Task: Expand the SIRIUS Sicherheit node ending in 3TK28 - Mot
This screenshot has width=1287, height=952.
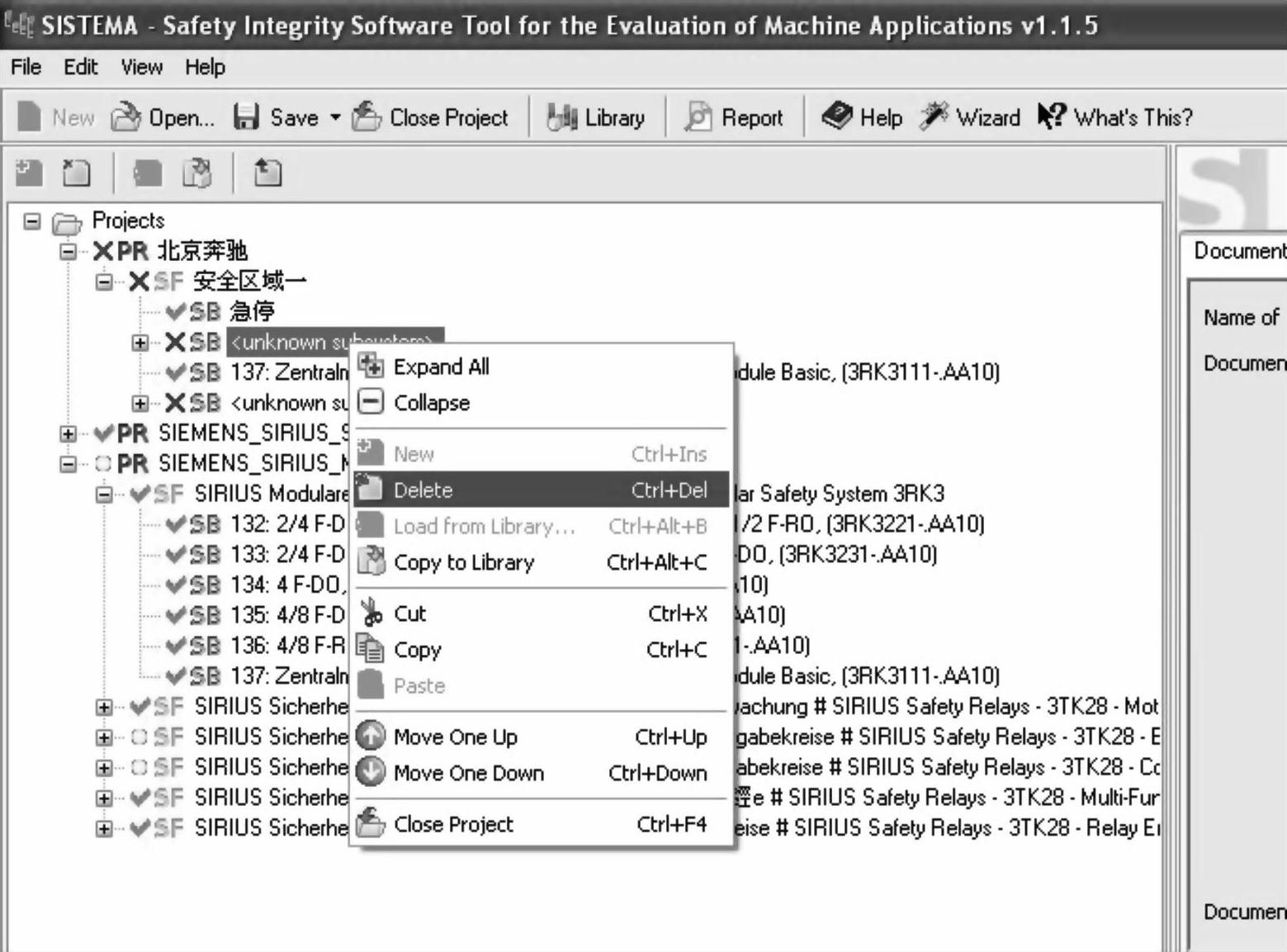Action: 104,707
